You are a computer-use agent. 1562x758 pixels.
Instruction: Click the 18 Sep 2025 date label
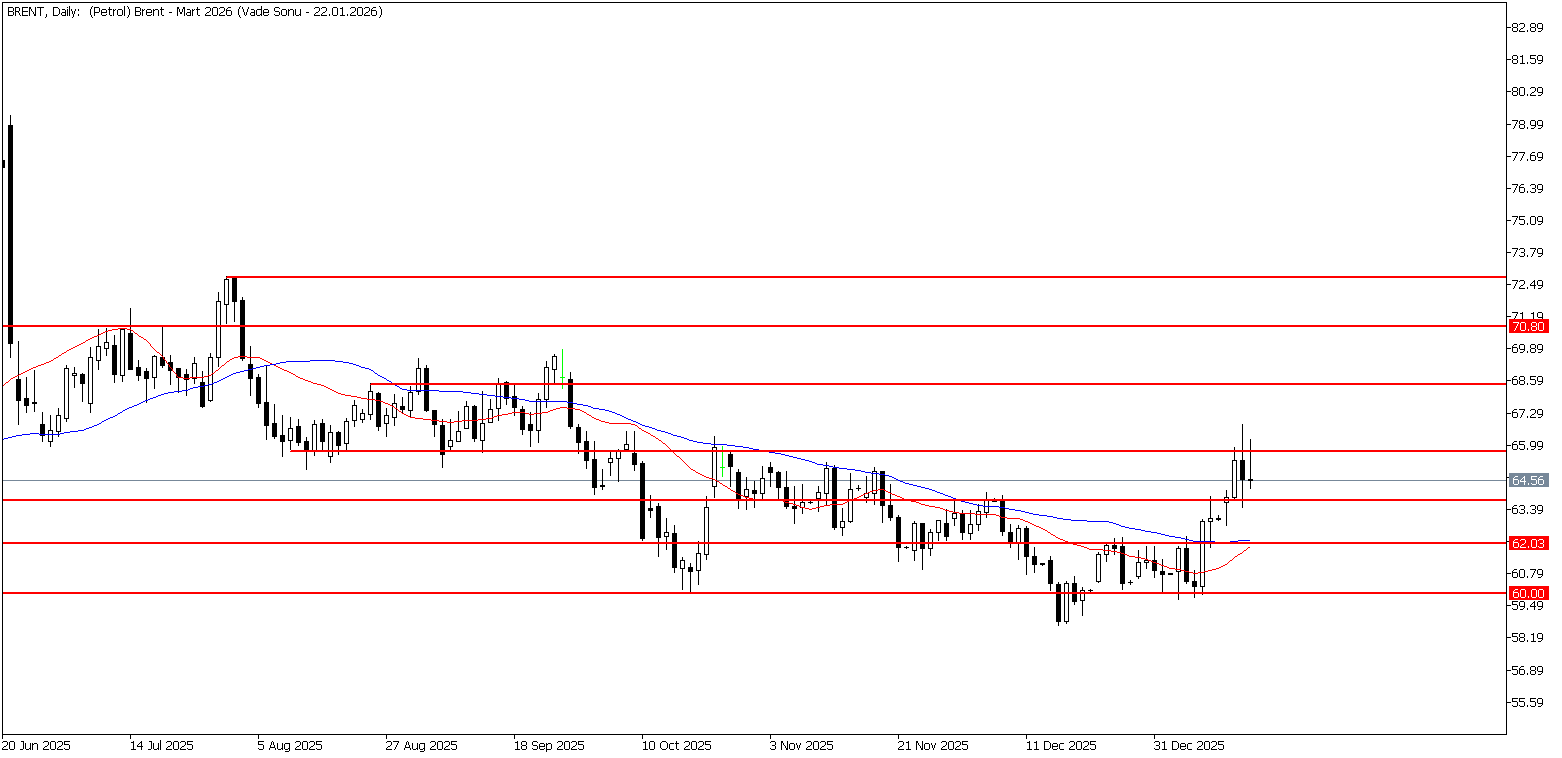click(x=548, y=746)
